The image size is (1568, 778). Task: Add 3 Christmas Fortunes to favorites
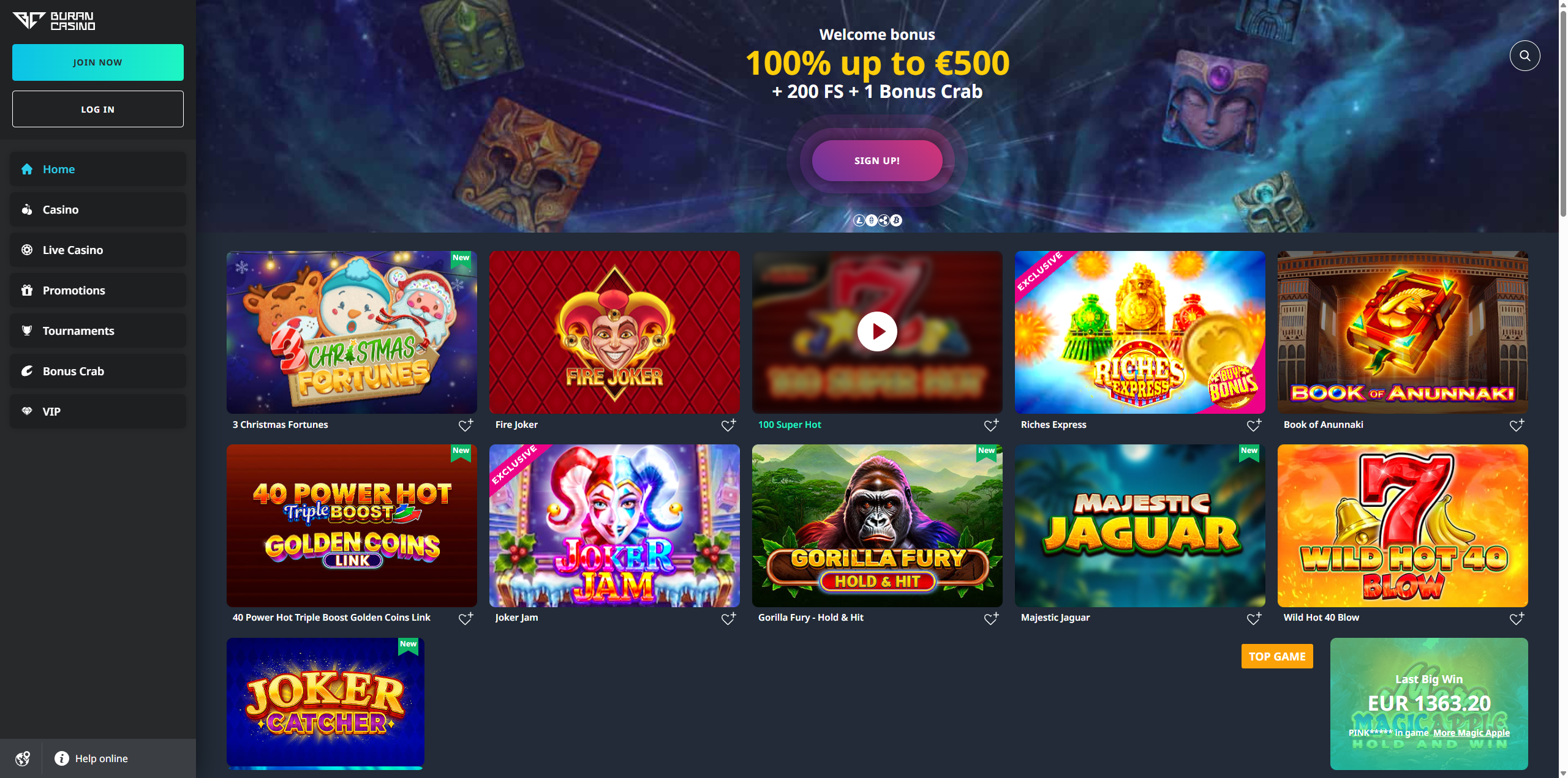466,425
